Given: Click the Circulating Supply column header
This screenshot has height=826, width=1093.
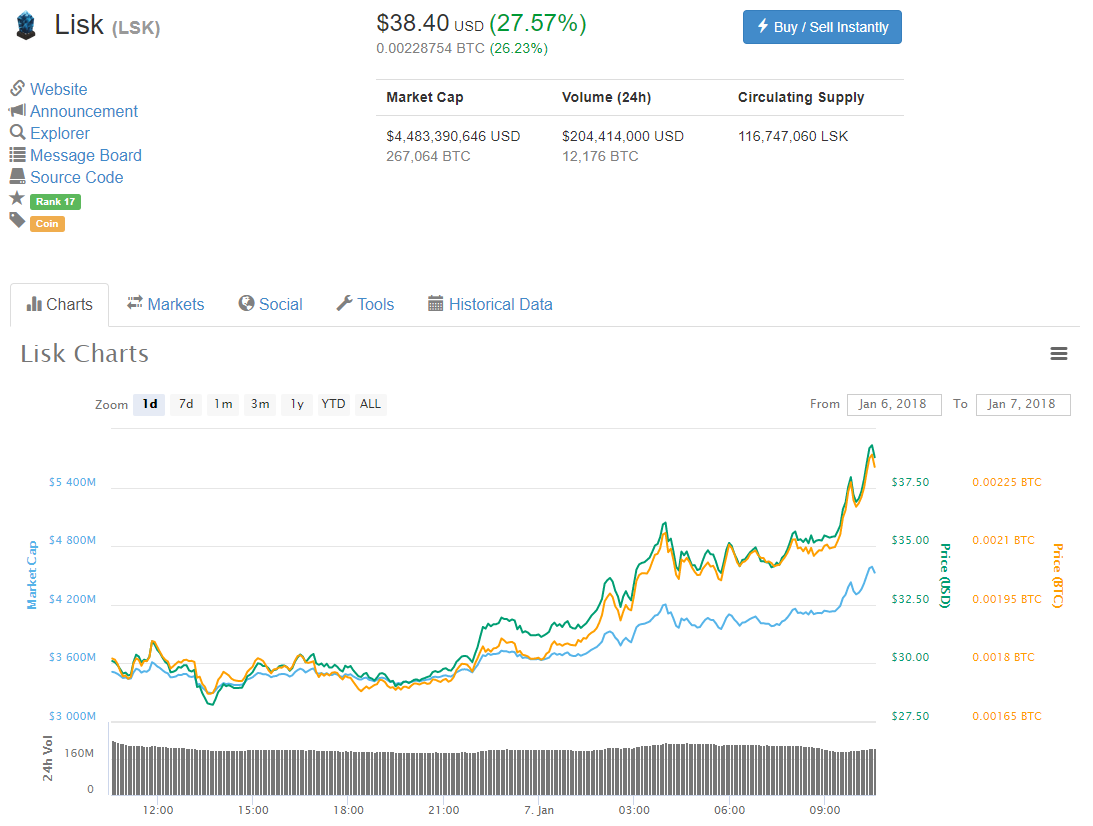Looking at the screenshot, I should pyautogui.click(x=801, y=98).
